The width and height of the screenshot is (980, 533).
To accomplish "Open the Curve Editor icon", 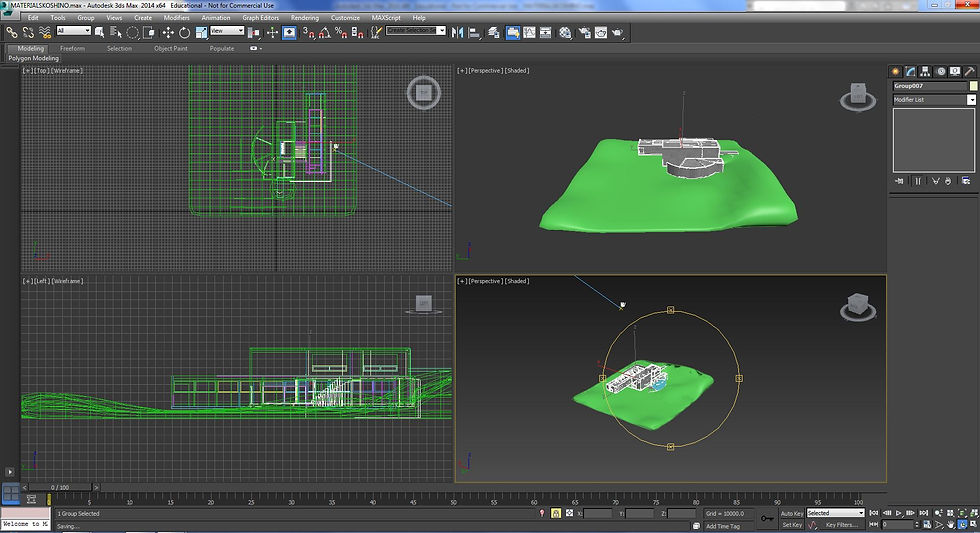I will click(529, 32).
